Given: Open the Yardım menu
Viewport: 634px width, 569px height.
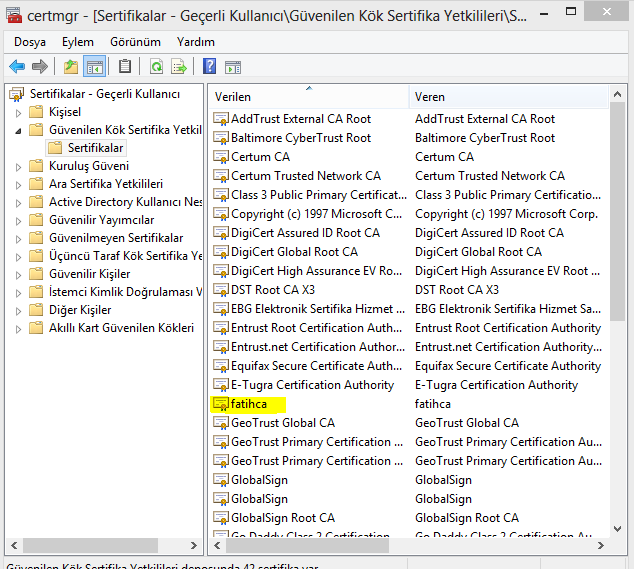Looking at the screenshot, I should pos(196,42).
